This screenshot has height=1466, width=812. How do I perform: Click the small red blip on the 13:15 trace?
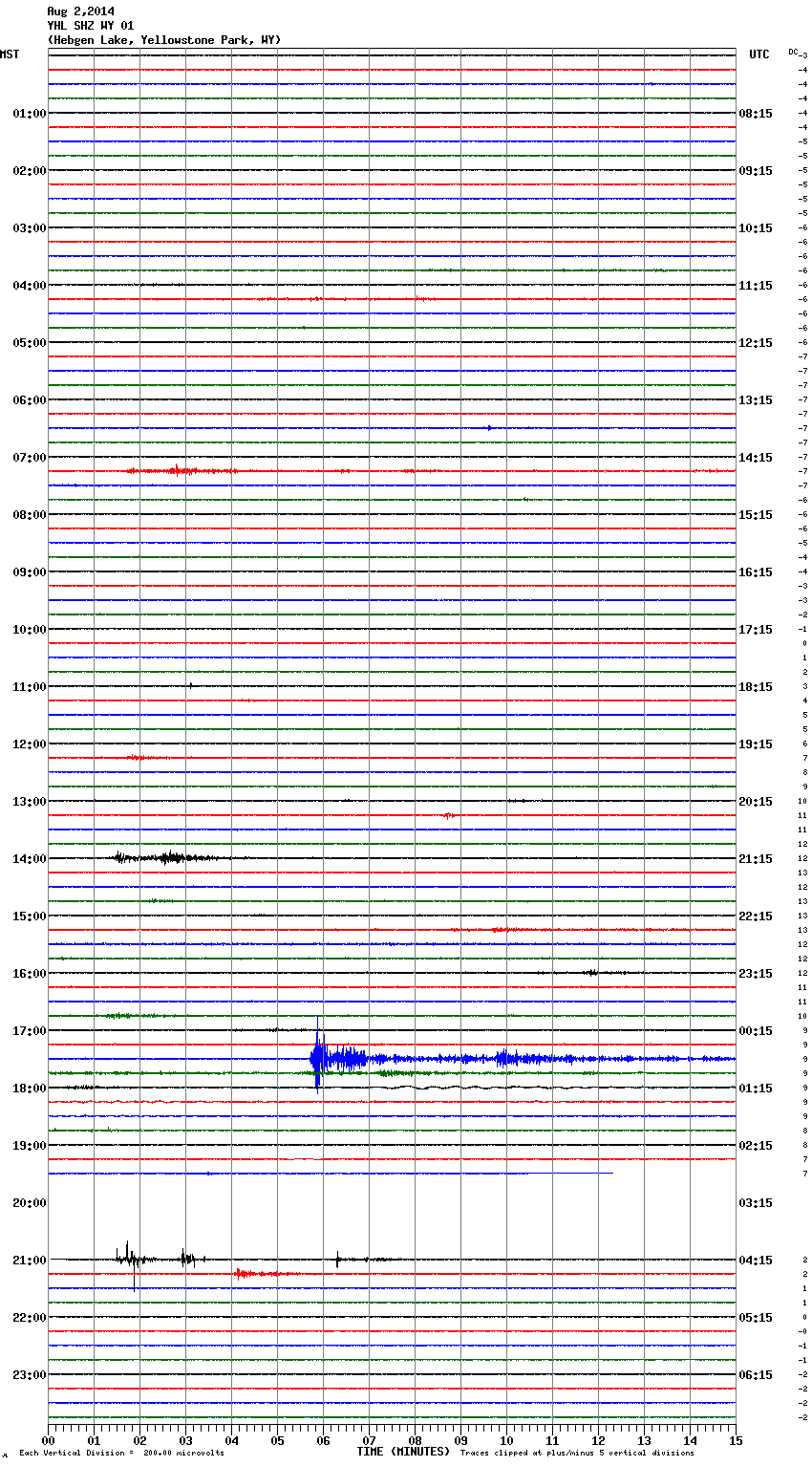pyautogui.click(x=448, y=815)
